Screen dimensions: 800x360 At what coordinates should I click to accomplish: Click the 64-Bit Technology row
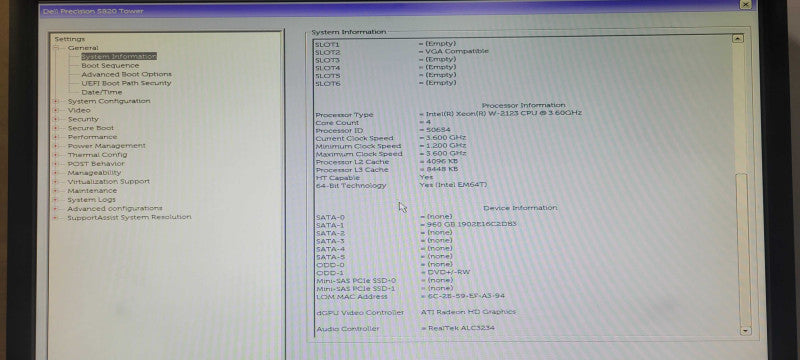click(x=401, y=185)
